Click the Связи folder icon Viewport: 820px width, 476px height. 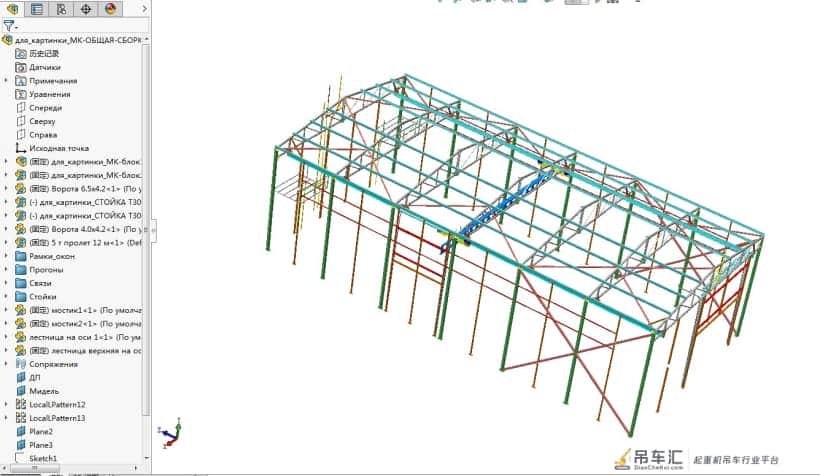21,283
